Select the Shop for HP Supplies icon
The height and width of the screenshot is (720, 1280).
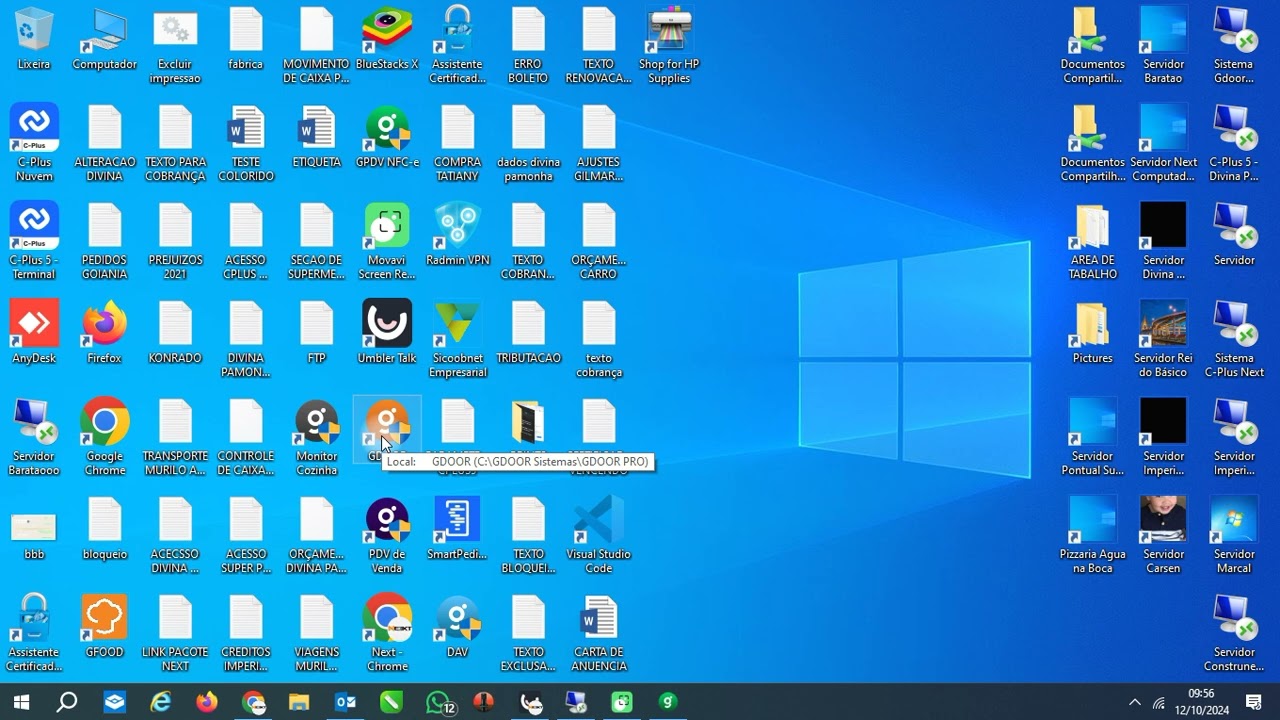pyautogui.click(x=669, y=46)
